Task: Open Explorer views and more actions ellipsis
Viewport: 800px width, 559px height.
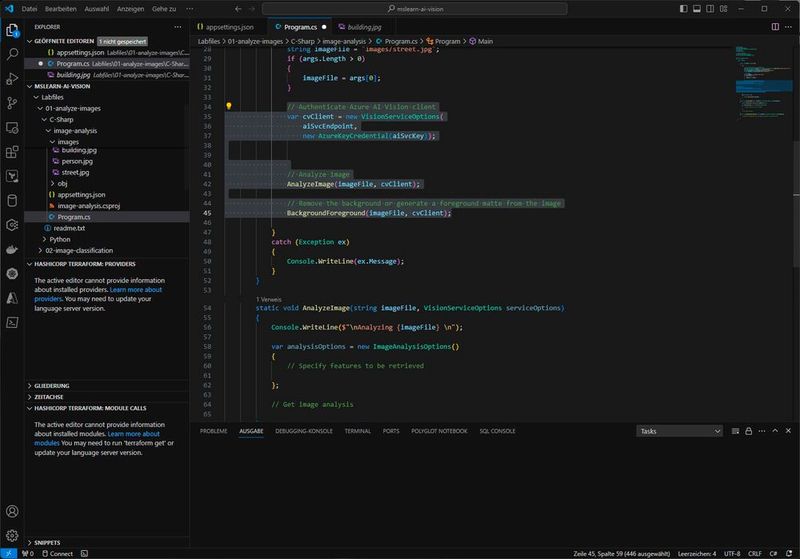Action: coord(178,27)
